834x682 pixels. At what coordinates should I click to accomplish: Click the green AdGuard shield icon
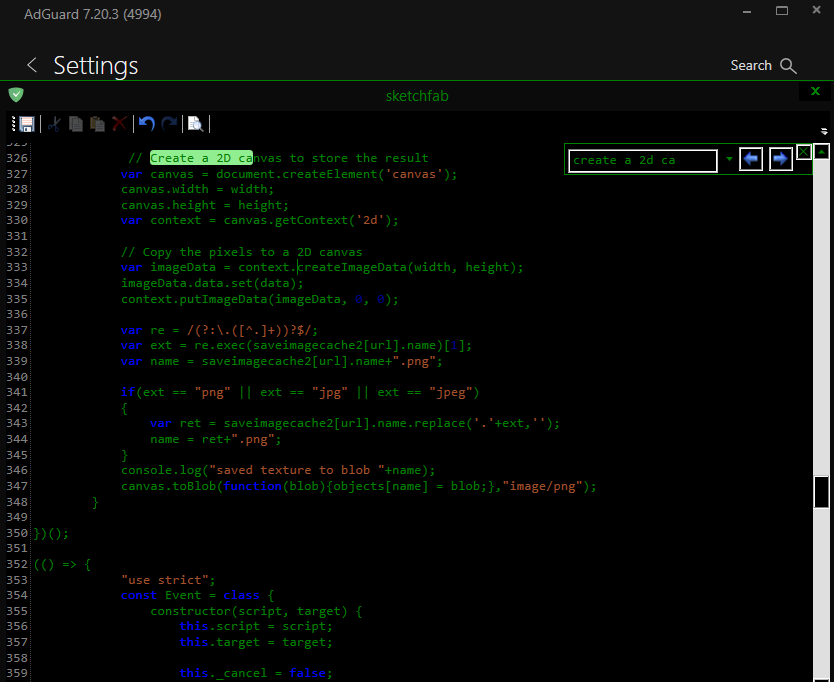16,95
